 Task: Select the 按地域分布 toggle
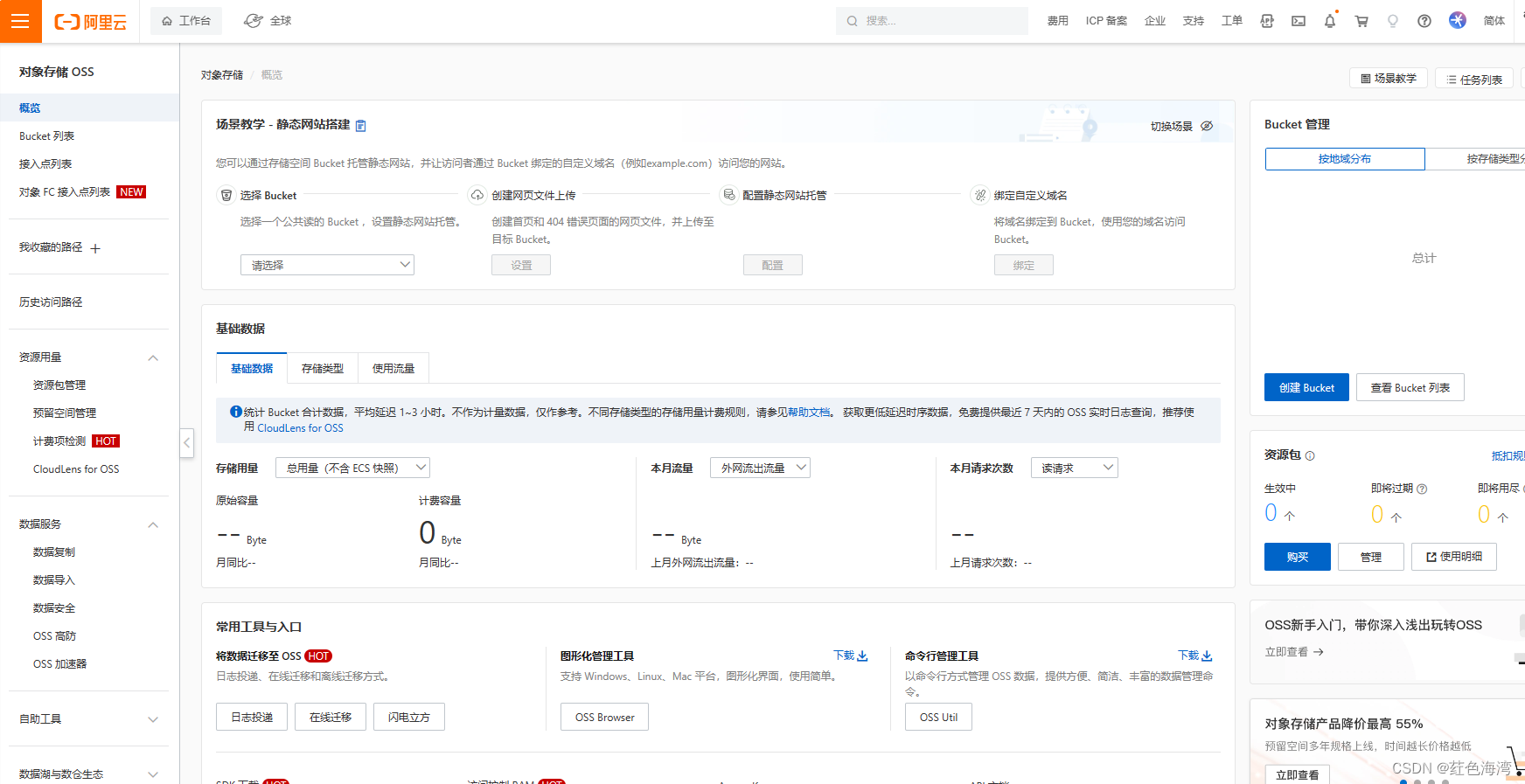(1345, 159)
